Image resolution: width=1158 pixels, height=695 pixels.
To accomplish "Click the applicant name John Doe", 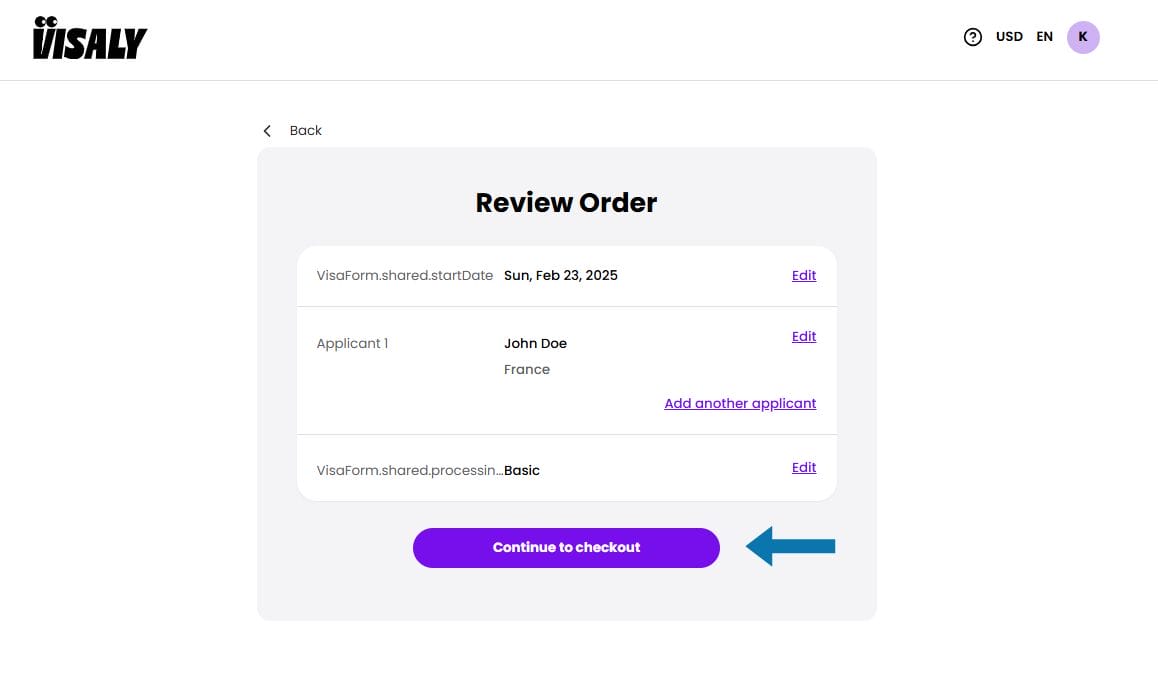I will [x=535, y=344].
